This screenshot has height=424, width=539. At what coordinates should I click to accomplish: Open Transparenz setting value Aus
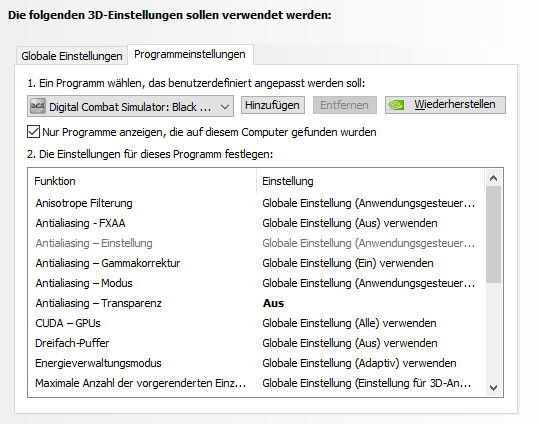point(273,303)
